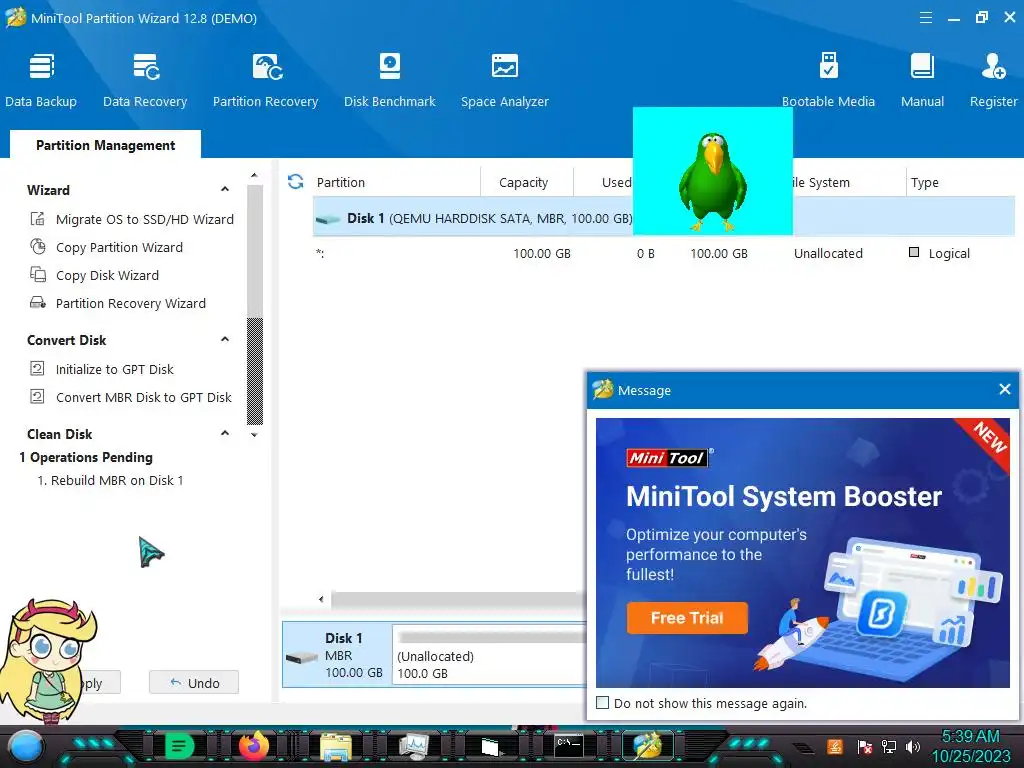Open the Data Backup tool
1024x768 pixels.
click(x=41, y=80)
